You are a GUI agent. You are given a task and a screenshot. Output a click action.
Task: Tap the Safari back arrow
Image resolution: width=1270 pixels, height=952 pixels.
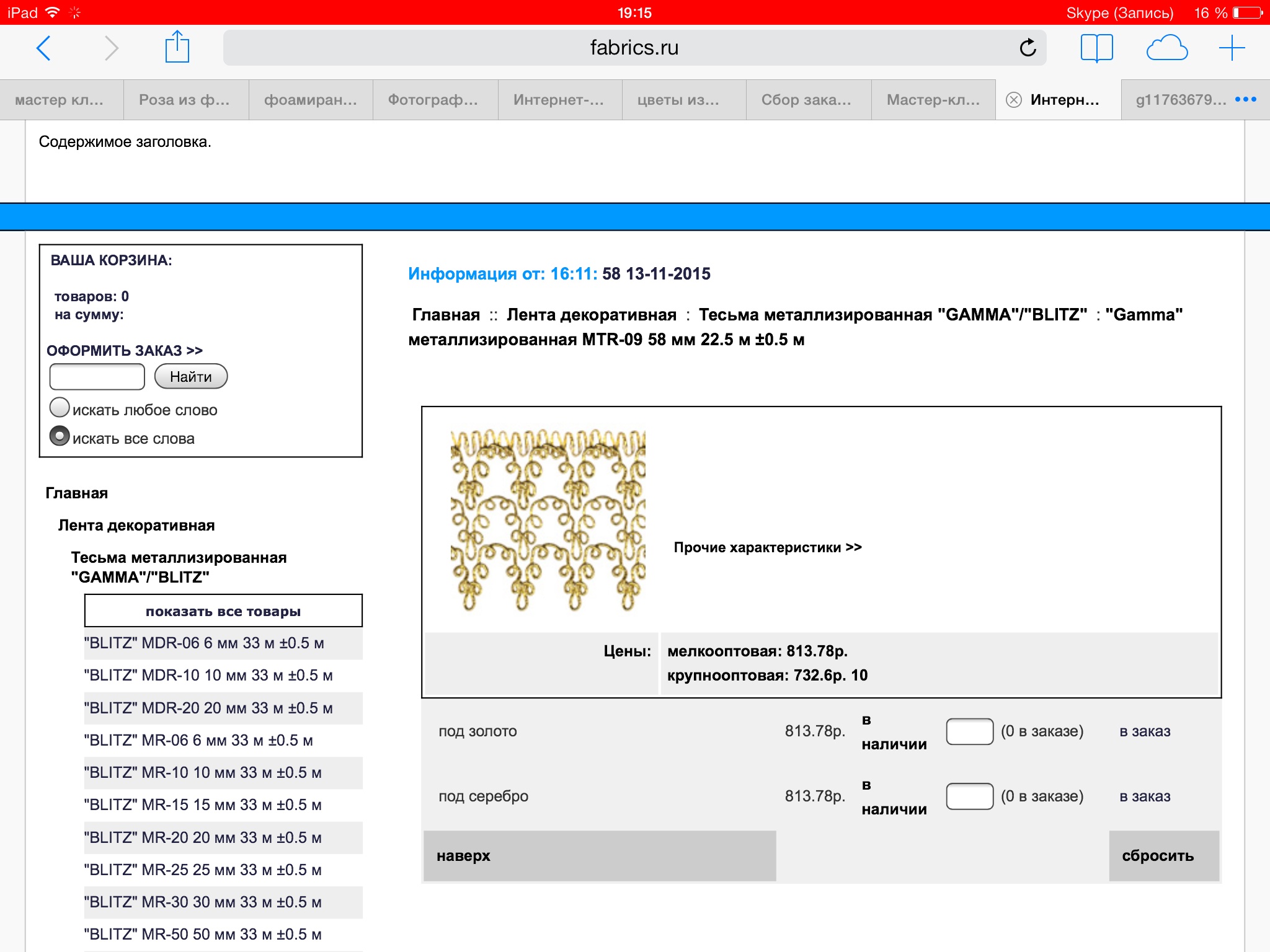pyautogui.click(x=43, y=48)
